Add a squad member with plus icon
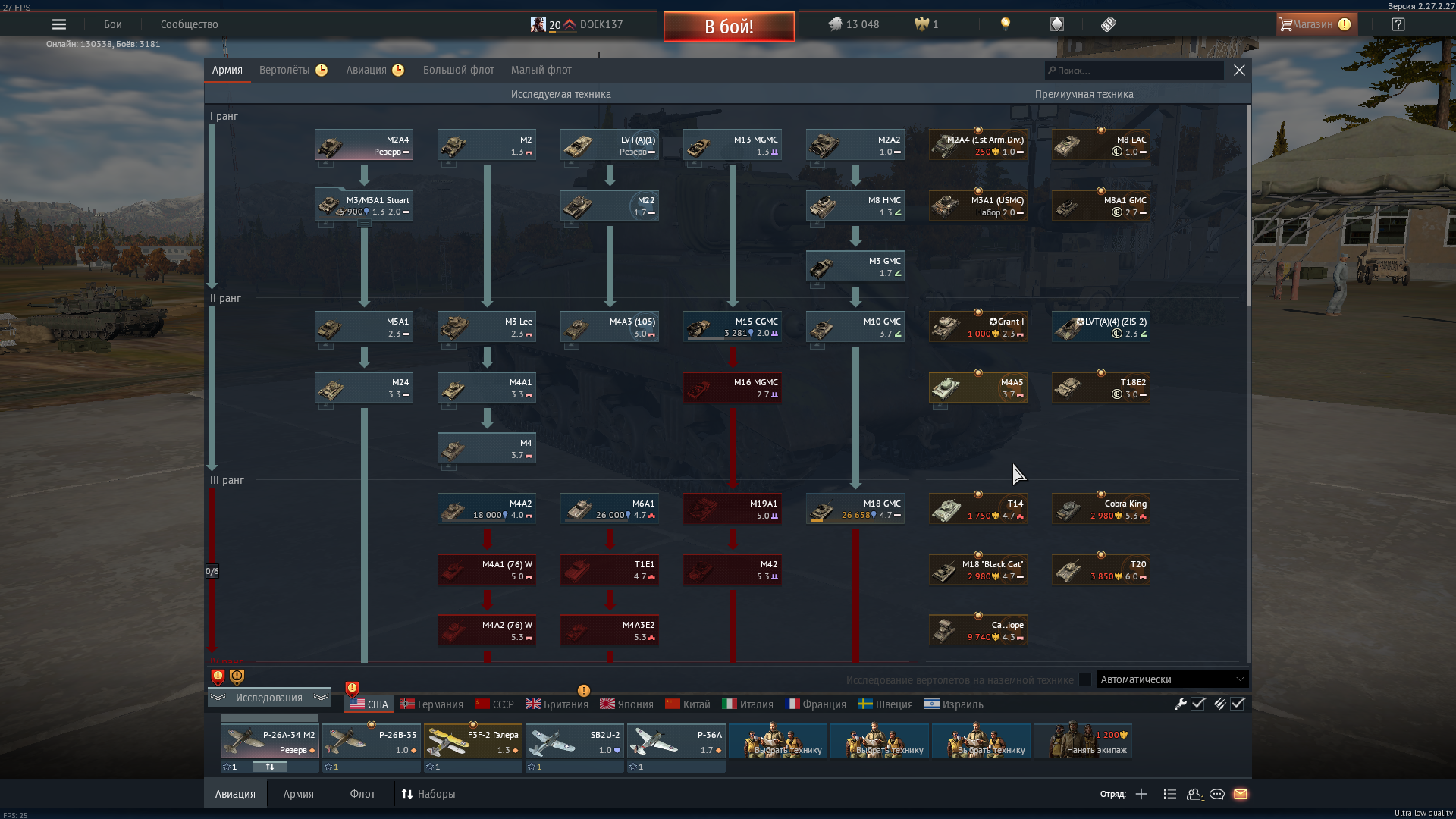This screenshot has height=819, width=1456. [1141, 794]
